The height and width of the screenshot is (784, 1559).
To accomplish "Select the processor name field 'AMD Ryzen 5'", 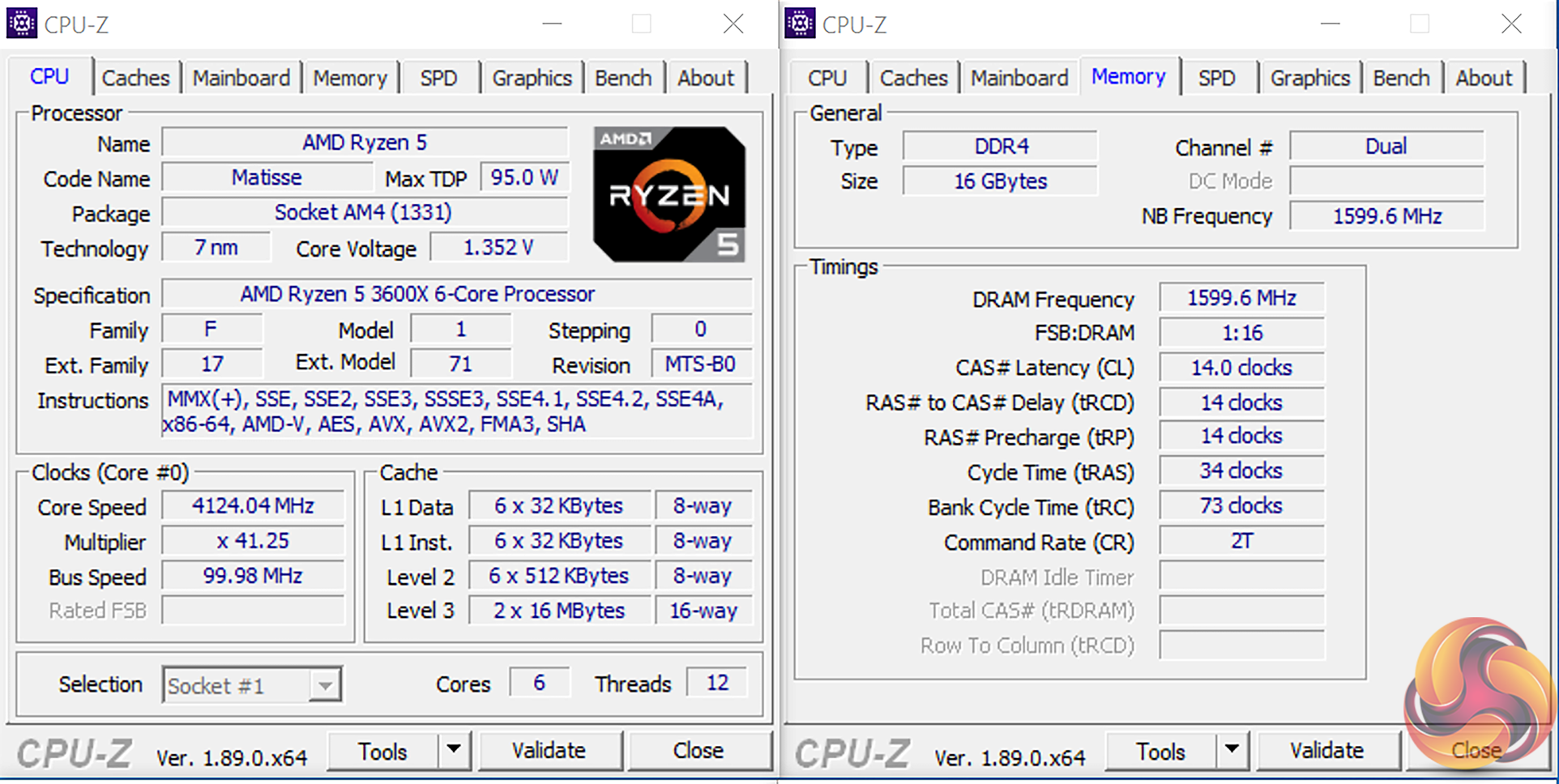I will 365,143.
